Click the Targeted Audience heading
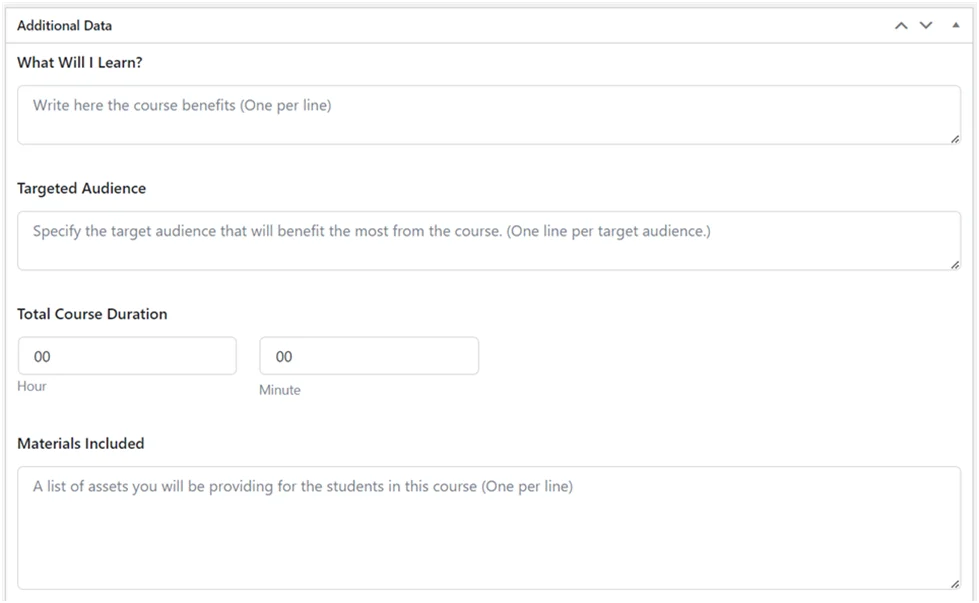 click(81, 188)
